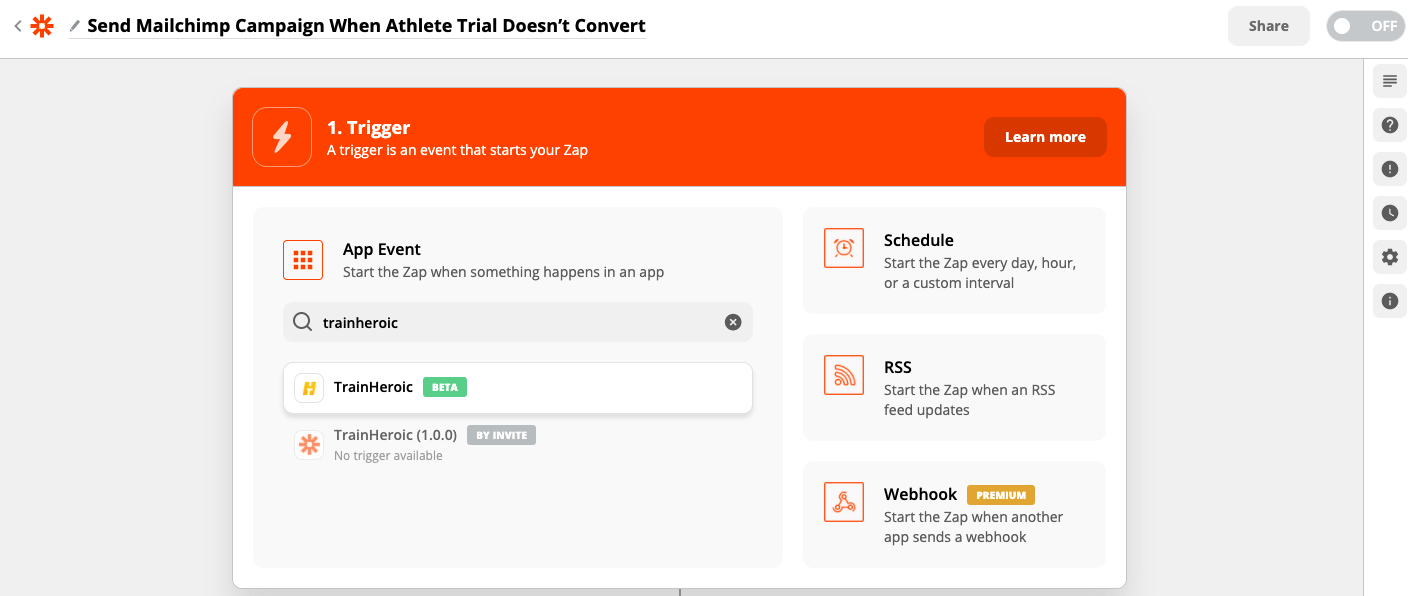The image size is (1408, 596).
Task: Click the Webhook icon
Action: [x=843, y=502]
